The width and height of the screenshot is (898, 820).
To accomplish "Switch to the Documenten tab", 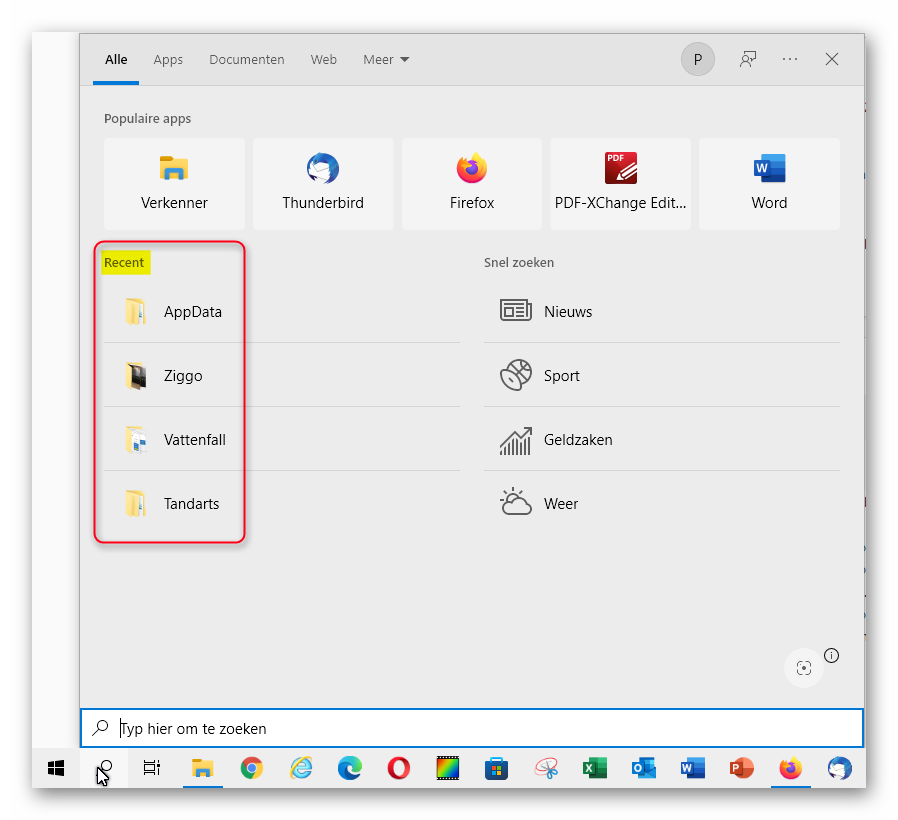I will click(x=246, y=59).
